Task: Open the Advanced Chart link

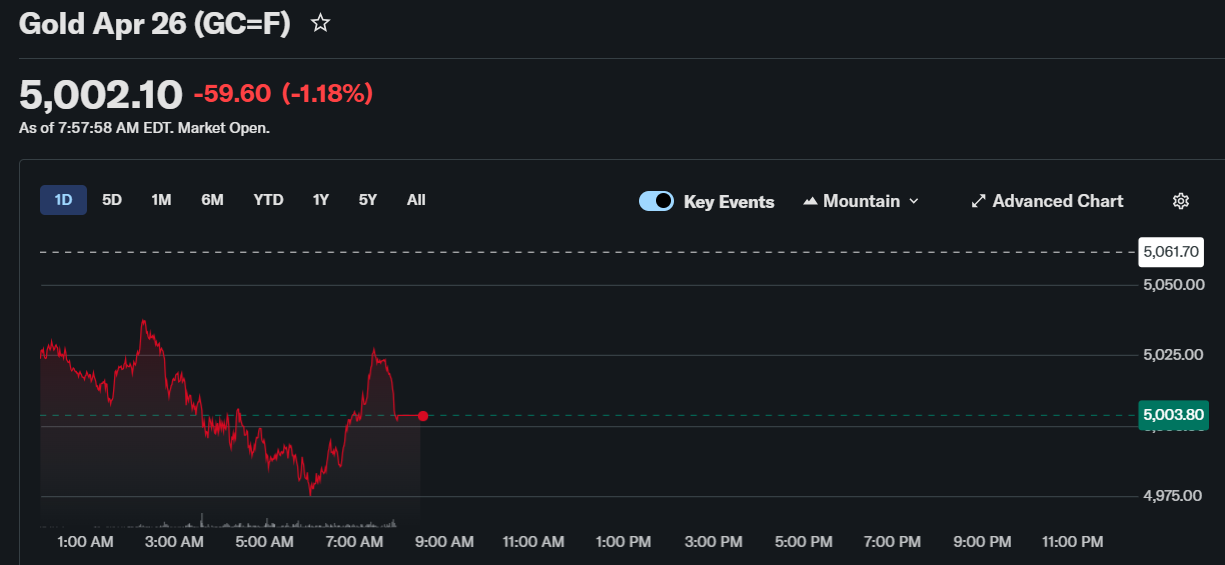Action: [1057, 201]
